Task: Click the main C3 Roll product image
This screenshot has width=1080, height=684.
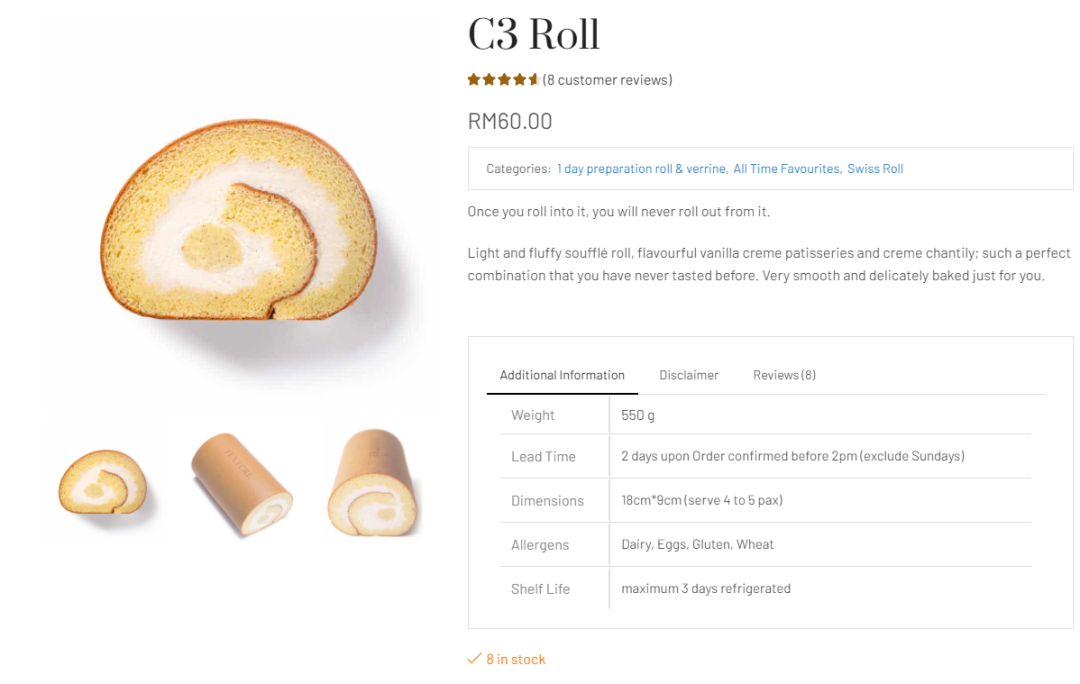Action: (244, 214)
